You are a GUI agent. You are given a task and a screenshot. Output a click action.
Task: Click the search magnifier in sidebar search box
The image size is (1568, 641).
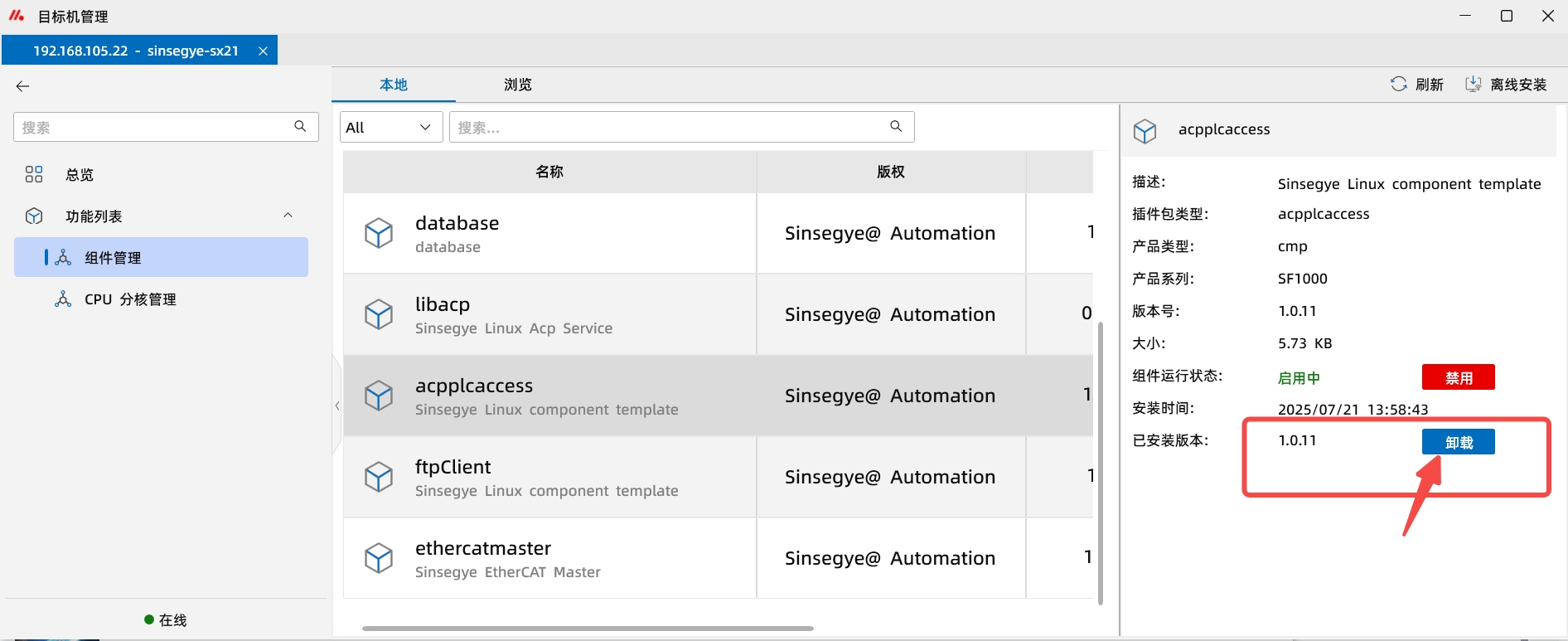300,126
